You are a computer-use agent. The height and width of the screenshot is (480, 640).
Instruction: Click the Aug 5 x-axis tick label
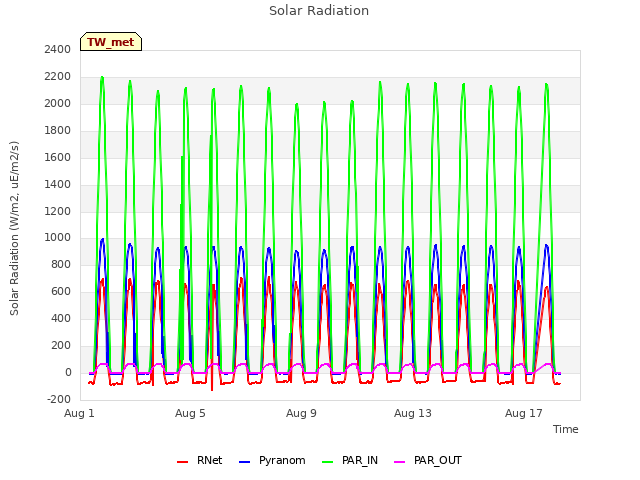(190, 413)
